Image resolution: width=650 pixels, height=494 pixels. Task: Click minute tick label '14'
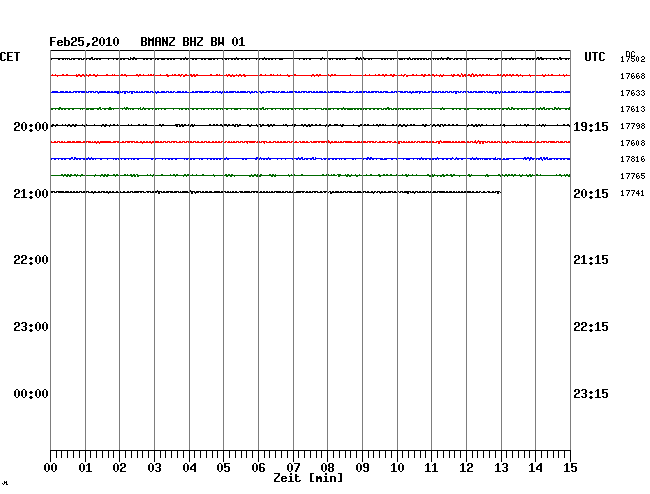536,468
